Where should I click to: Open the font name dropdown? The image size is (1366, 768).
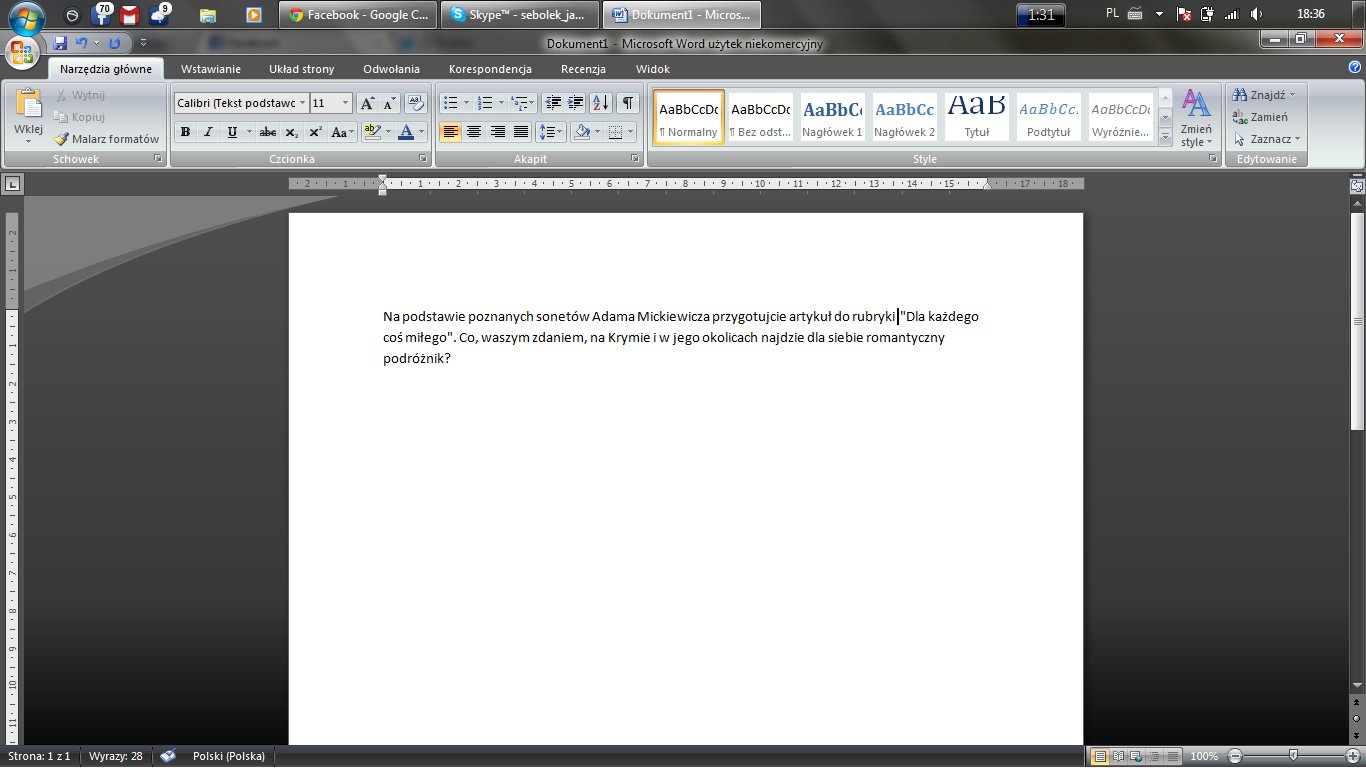tap(302, 103)
